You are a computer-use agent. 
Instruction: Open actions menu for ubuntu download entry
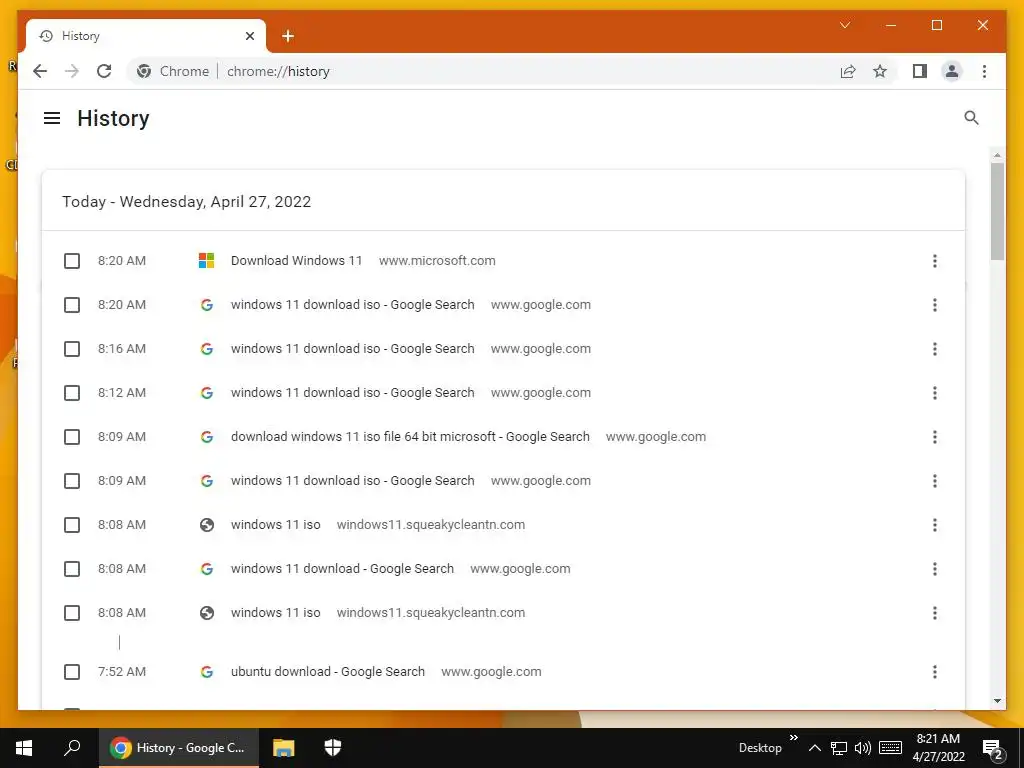click(935, 672)
